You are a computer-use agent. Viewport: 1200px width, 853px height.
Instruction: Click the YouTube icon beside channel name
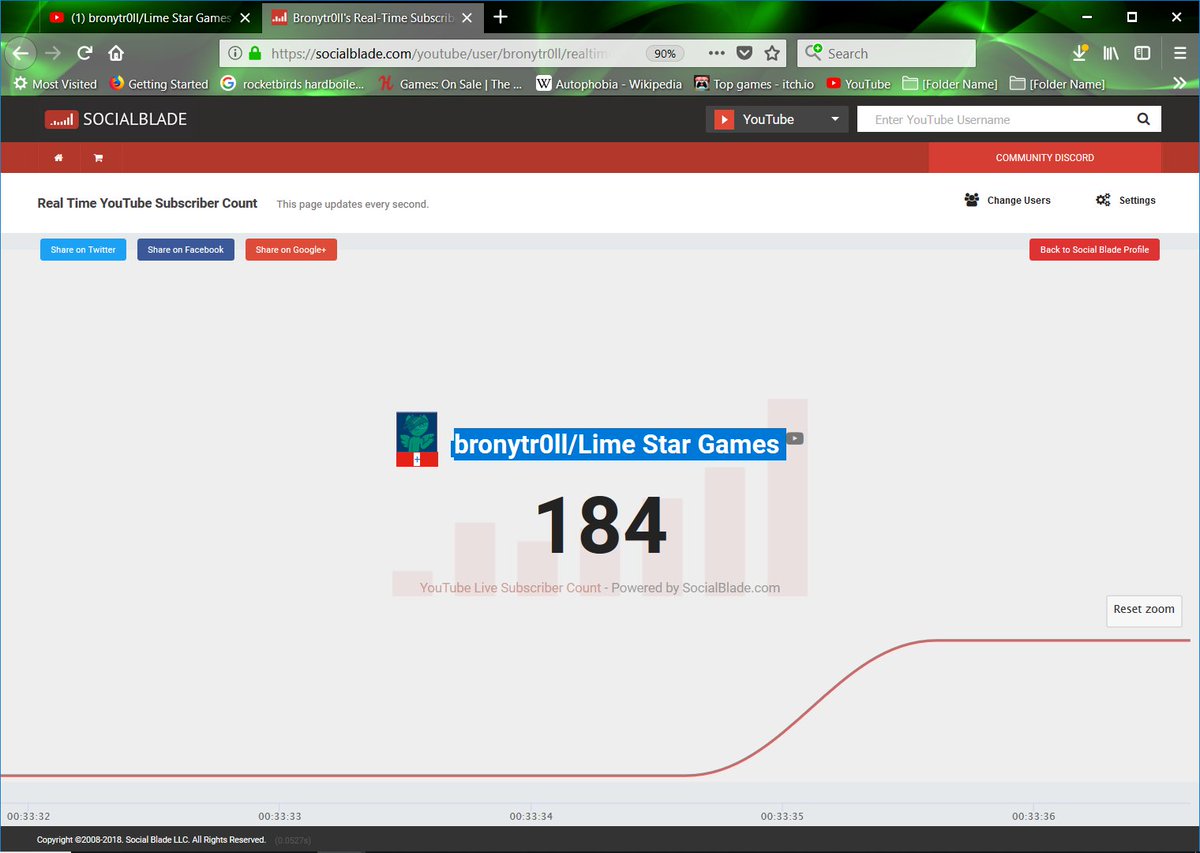point(794,438)
